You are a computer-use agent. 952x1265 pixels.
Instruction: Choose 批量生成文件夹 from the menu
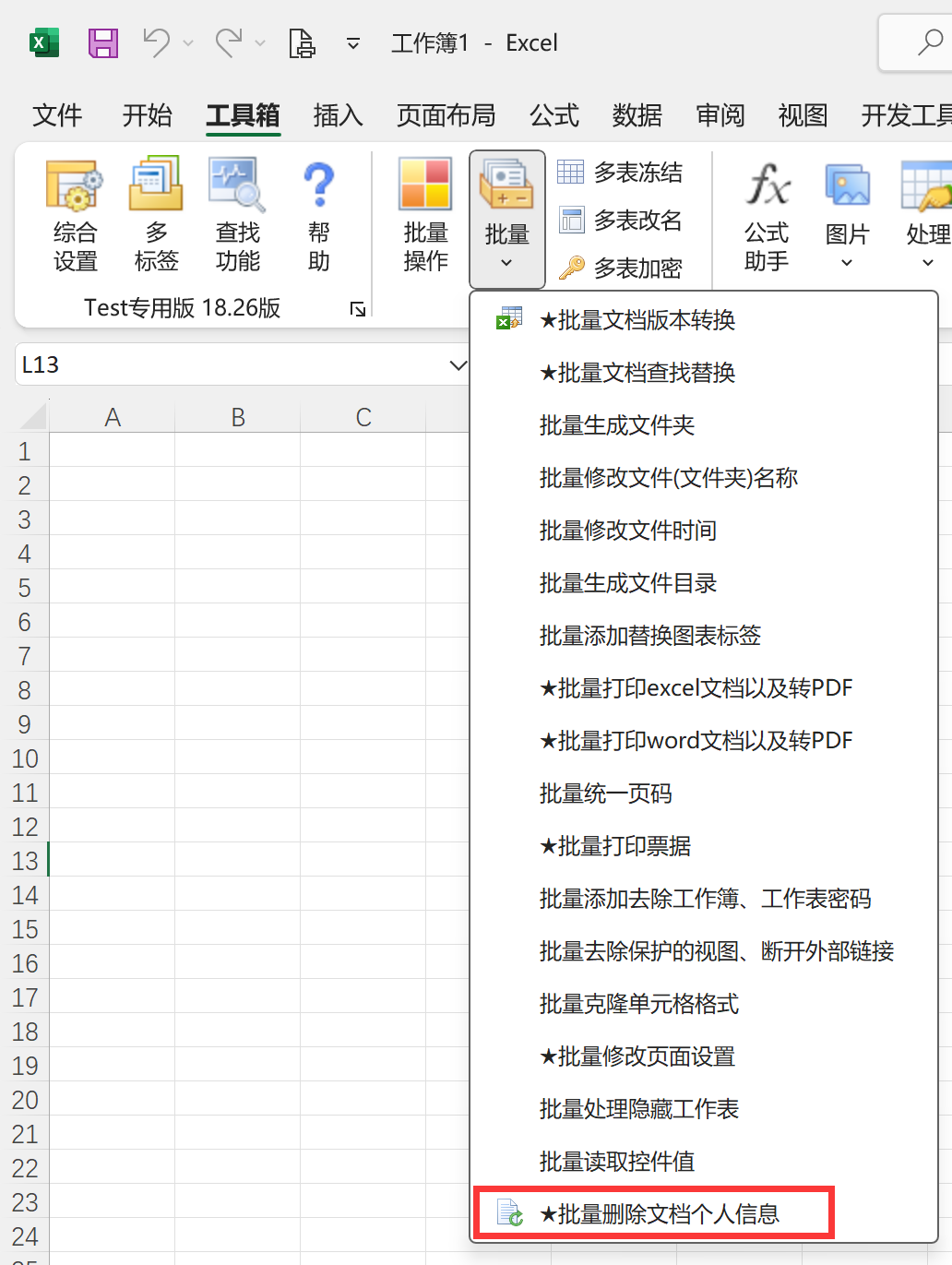tap(616, 425)
